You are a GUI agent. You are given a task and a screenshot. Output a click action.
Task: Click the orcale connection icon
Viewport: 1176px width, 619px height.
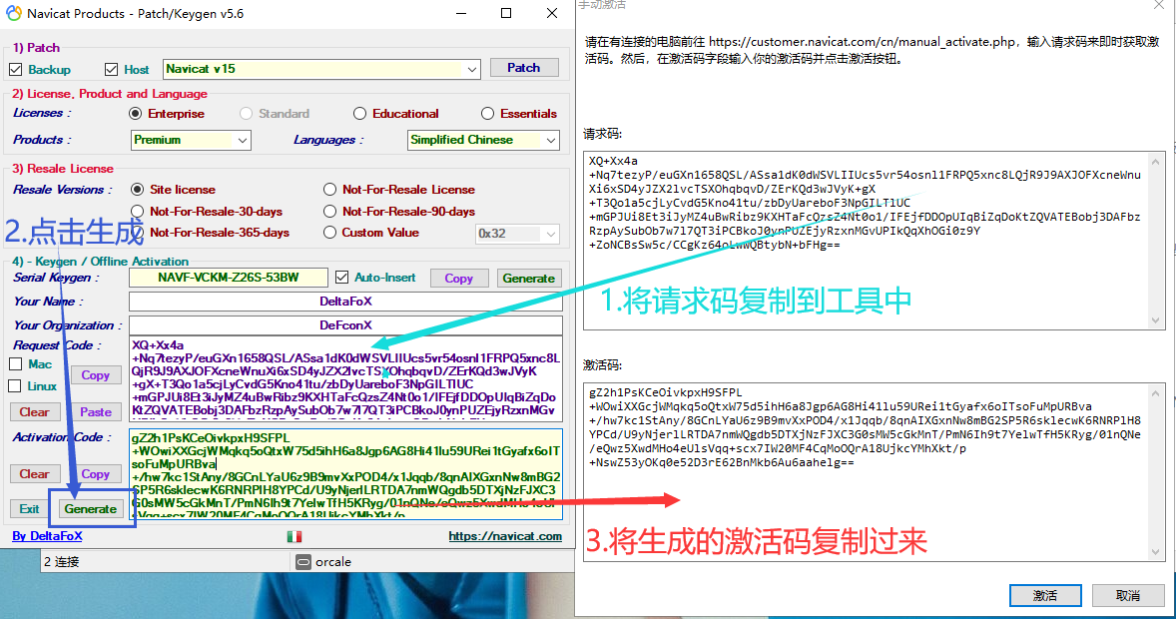(304, 562)
